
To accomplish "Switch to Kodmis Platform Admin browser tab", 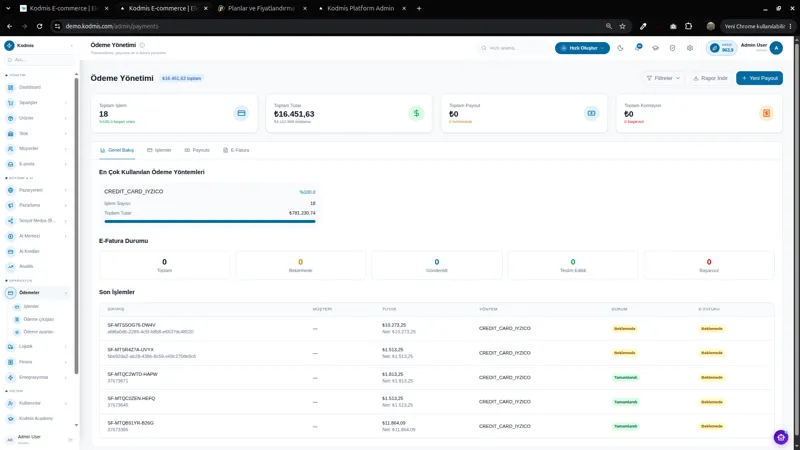I will pyautogui.click(x=360, y=8).
